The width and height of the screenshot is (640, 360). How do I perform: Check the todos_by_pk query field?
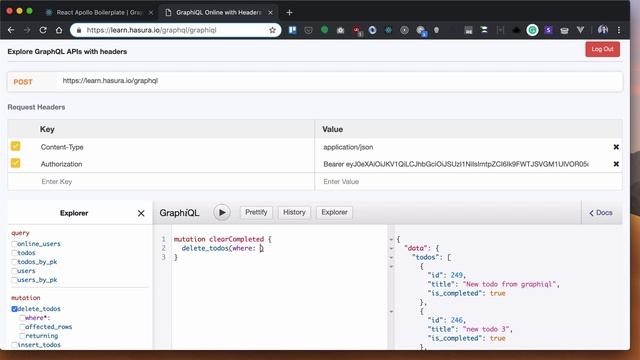point(14,262)
